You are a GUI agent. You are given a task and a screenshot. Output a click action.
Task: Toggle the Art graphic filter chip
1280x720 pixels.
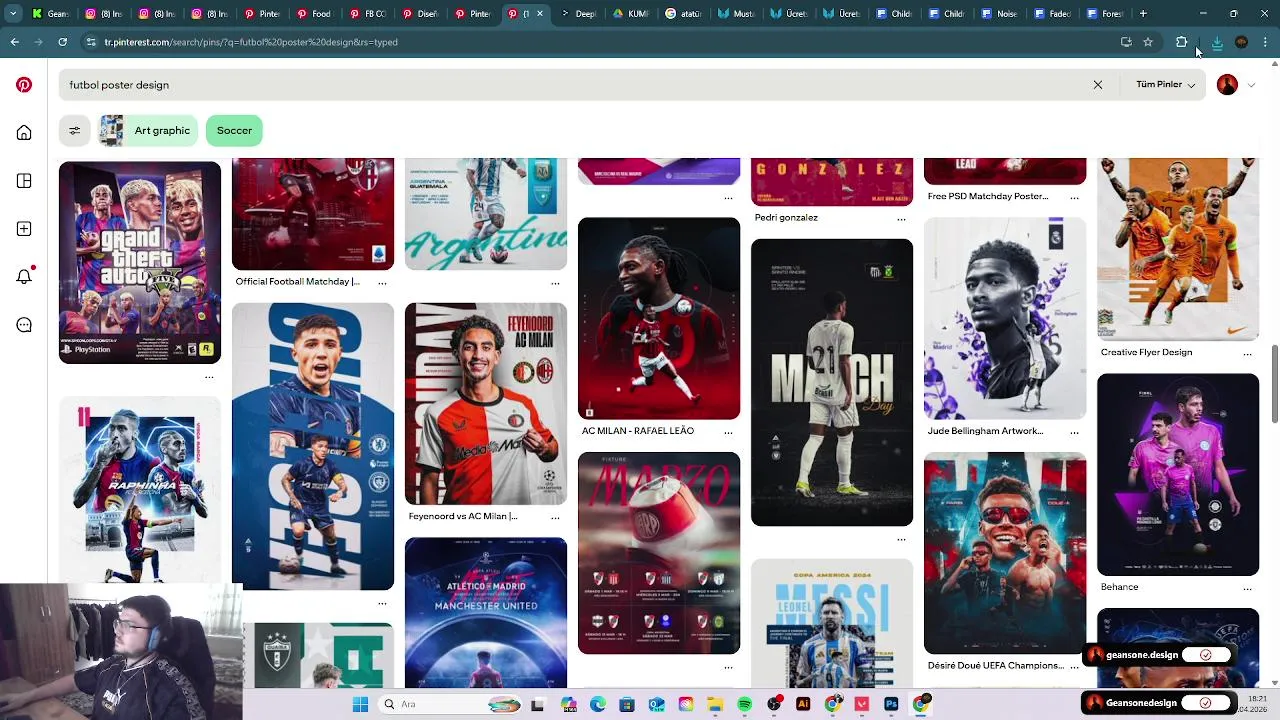[x=146, y=131]
